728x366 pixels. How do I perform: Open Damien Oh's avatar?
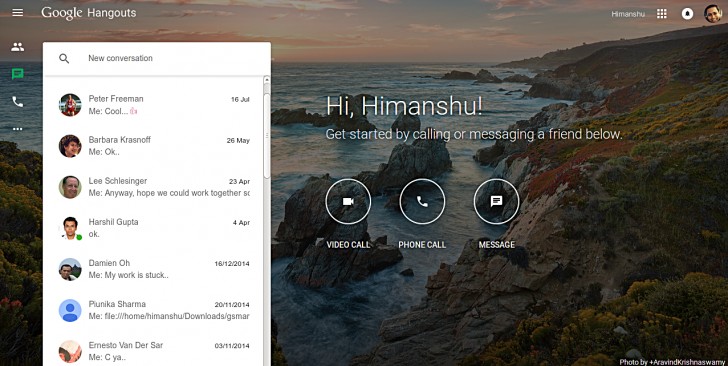tap(70, 269)
